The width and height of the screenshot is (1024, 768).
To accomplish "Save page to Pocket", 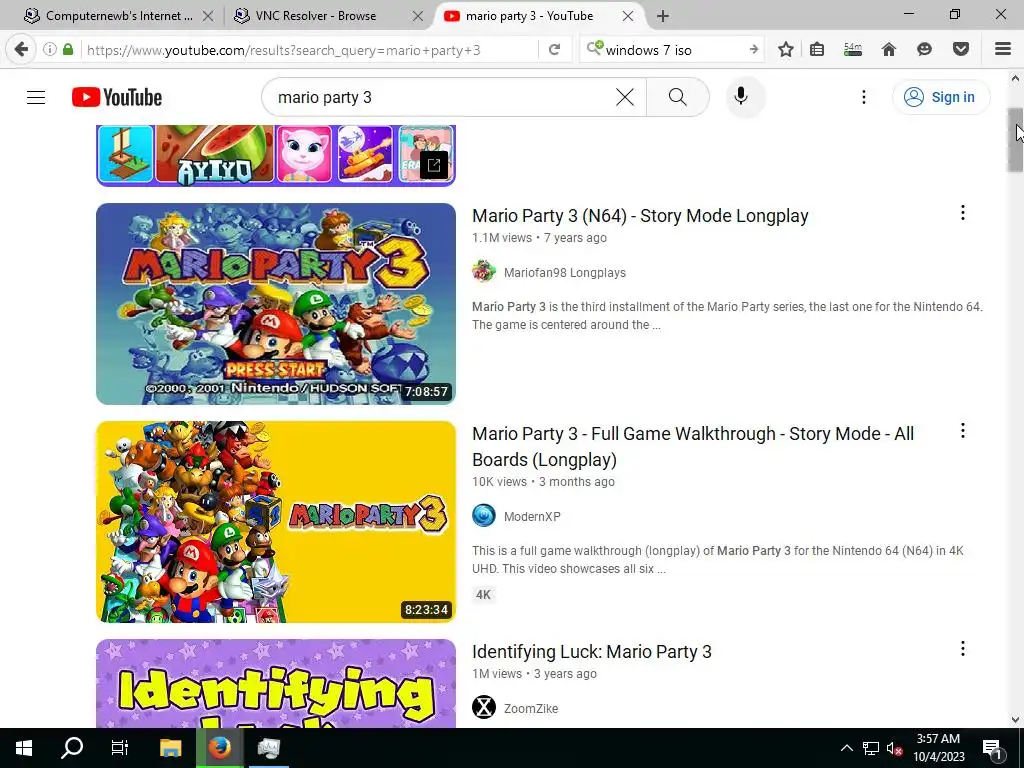I will point(961,49).
